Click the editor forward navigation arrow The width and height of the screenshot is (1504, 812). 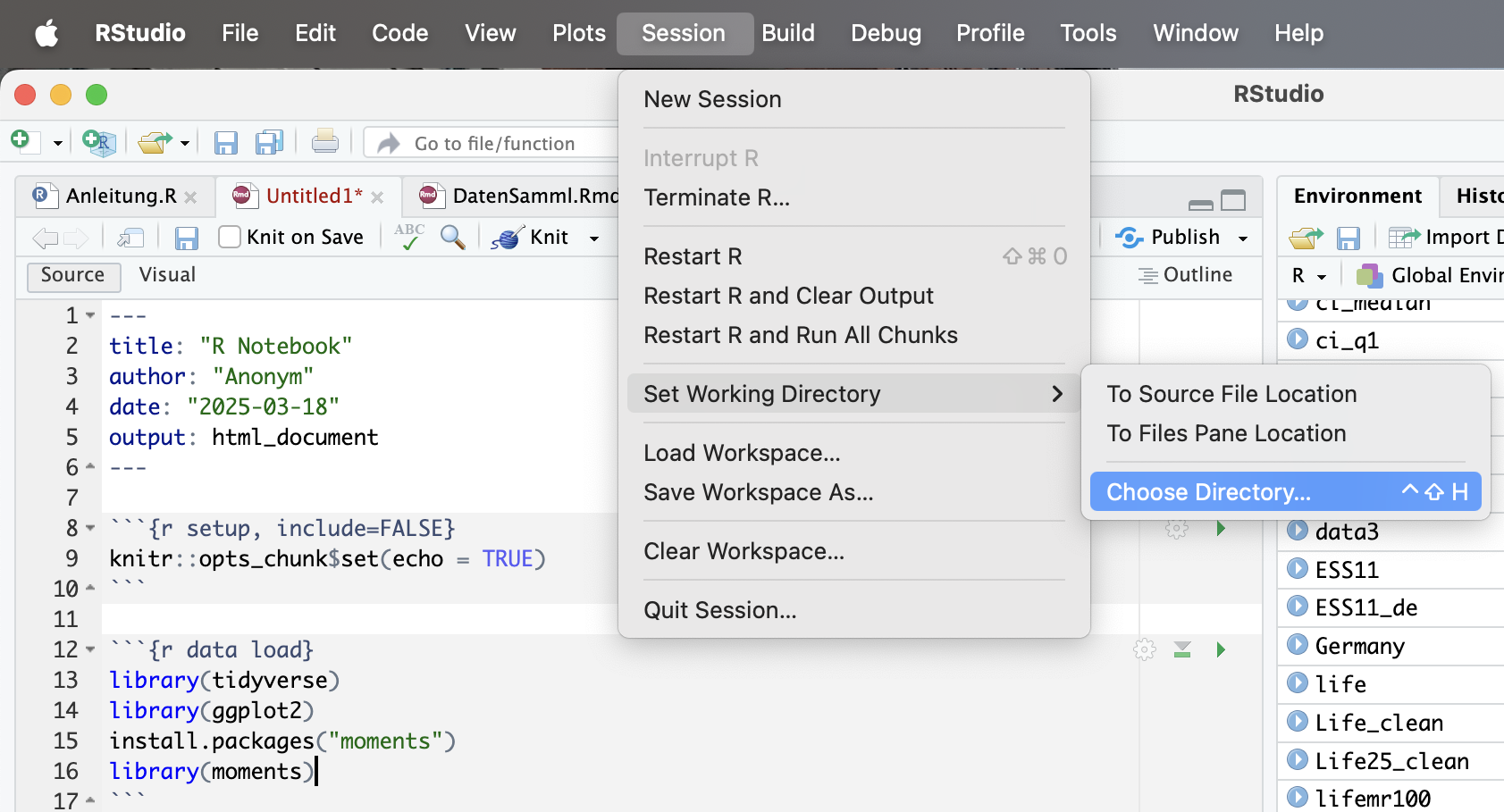tap(76, 238)
